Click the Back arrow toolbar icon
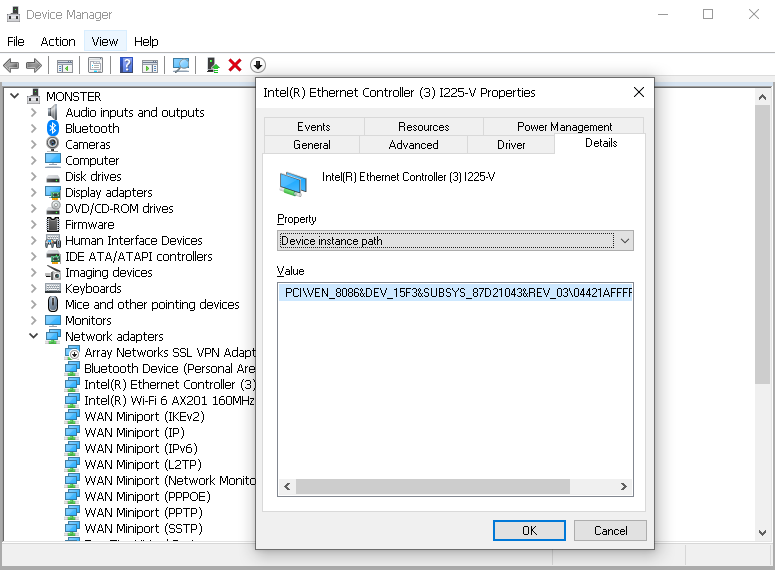775x570 pixels. pyautogui.click(x=11, y=65)
